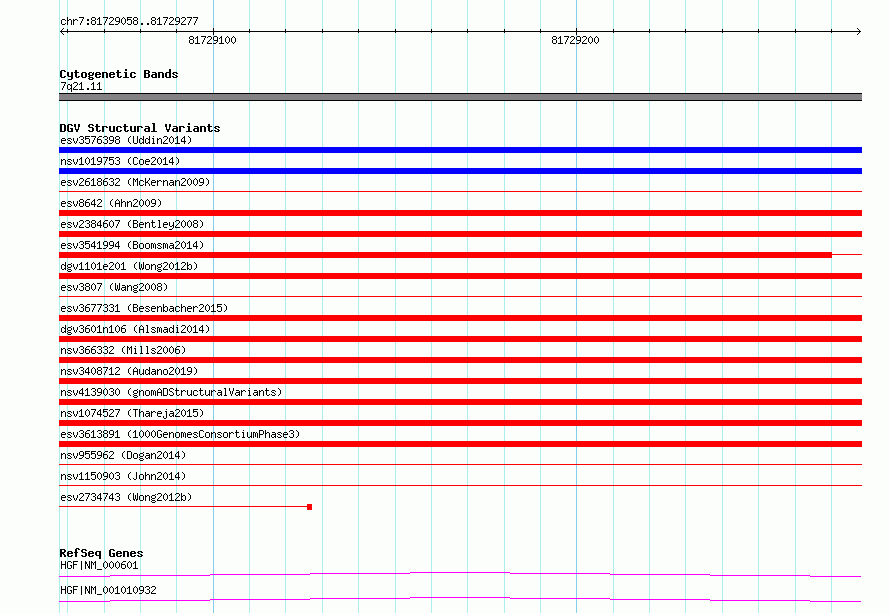
Task: Click the 81729100 ruler coordinate
Action: click(x=212, y=40)
